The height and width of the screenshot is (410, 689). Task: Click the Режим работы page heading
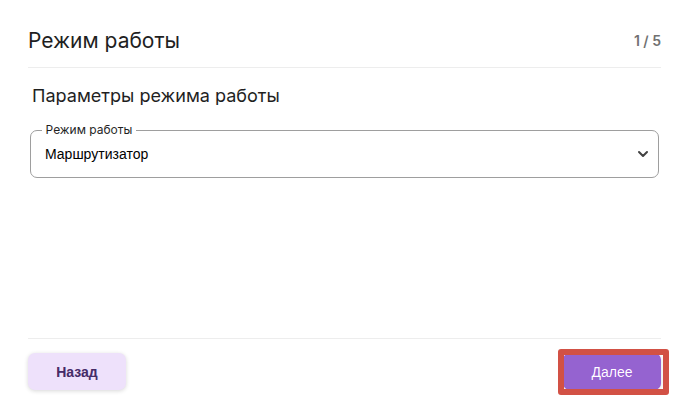pos(104,41)
